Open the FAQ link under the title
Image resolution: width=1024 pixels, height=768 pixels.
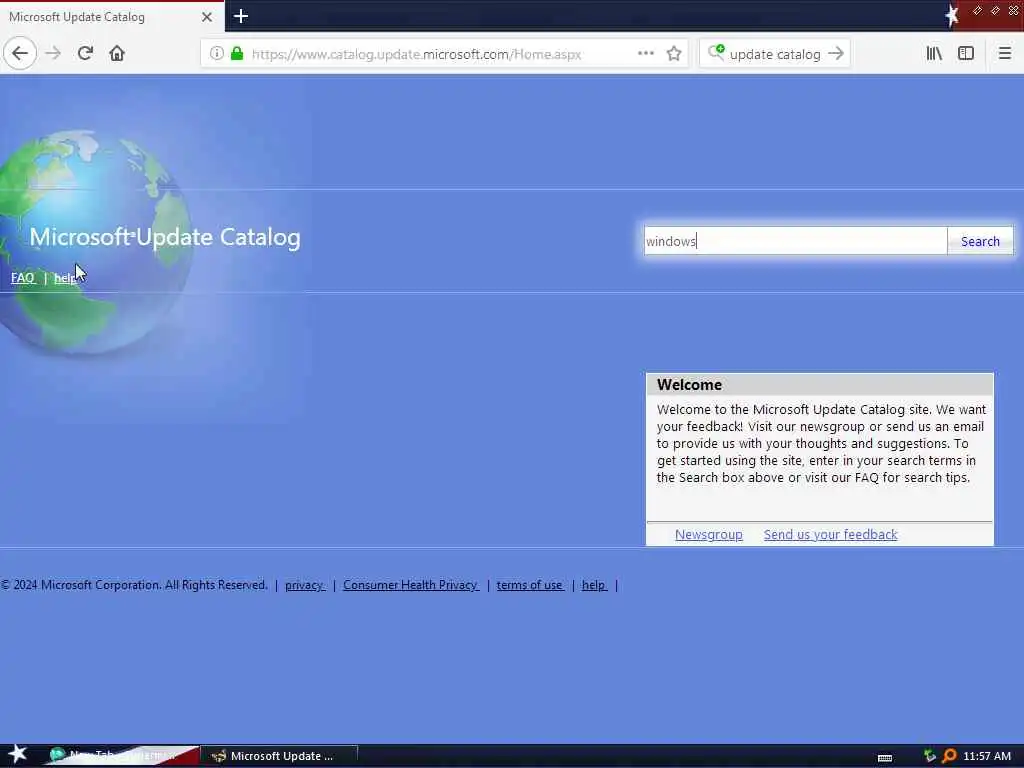(x=23, y=278)
